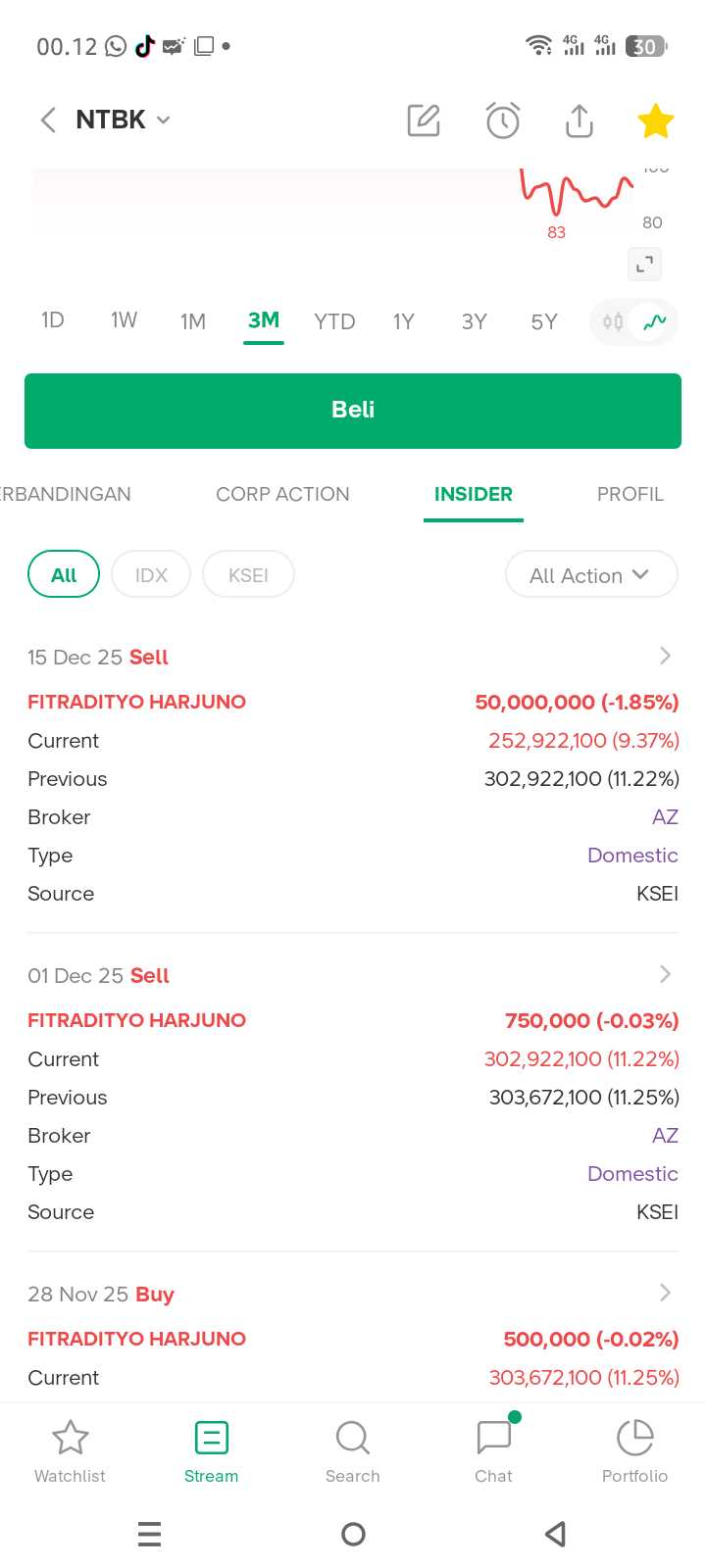
Task: Tap the back arrow icon
Action: coord(48,120)
